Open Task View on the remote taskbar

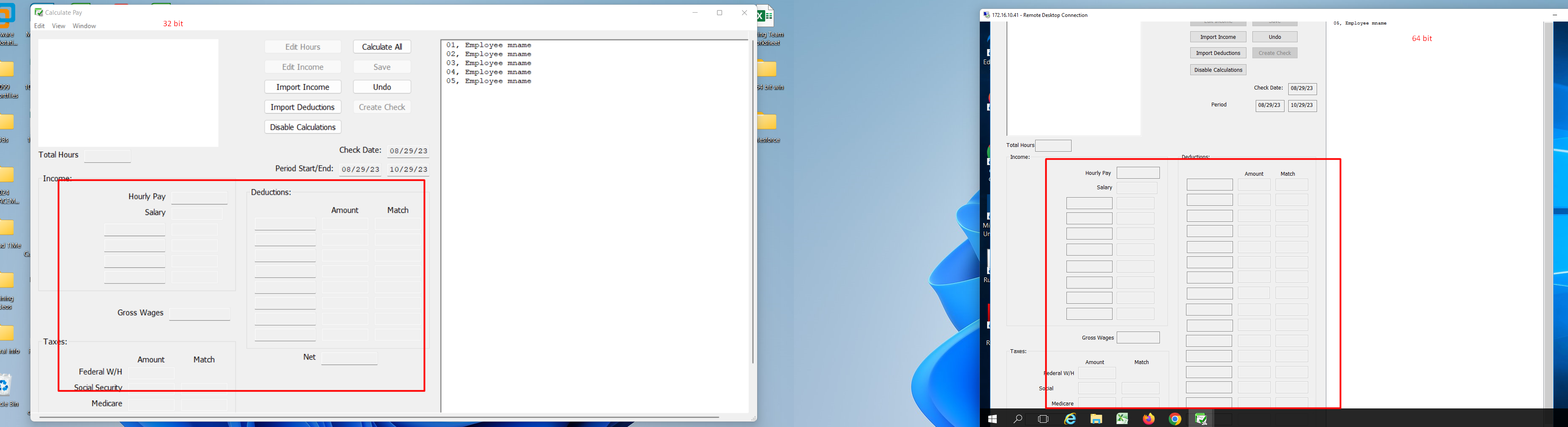click(x=1043, y=419)
